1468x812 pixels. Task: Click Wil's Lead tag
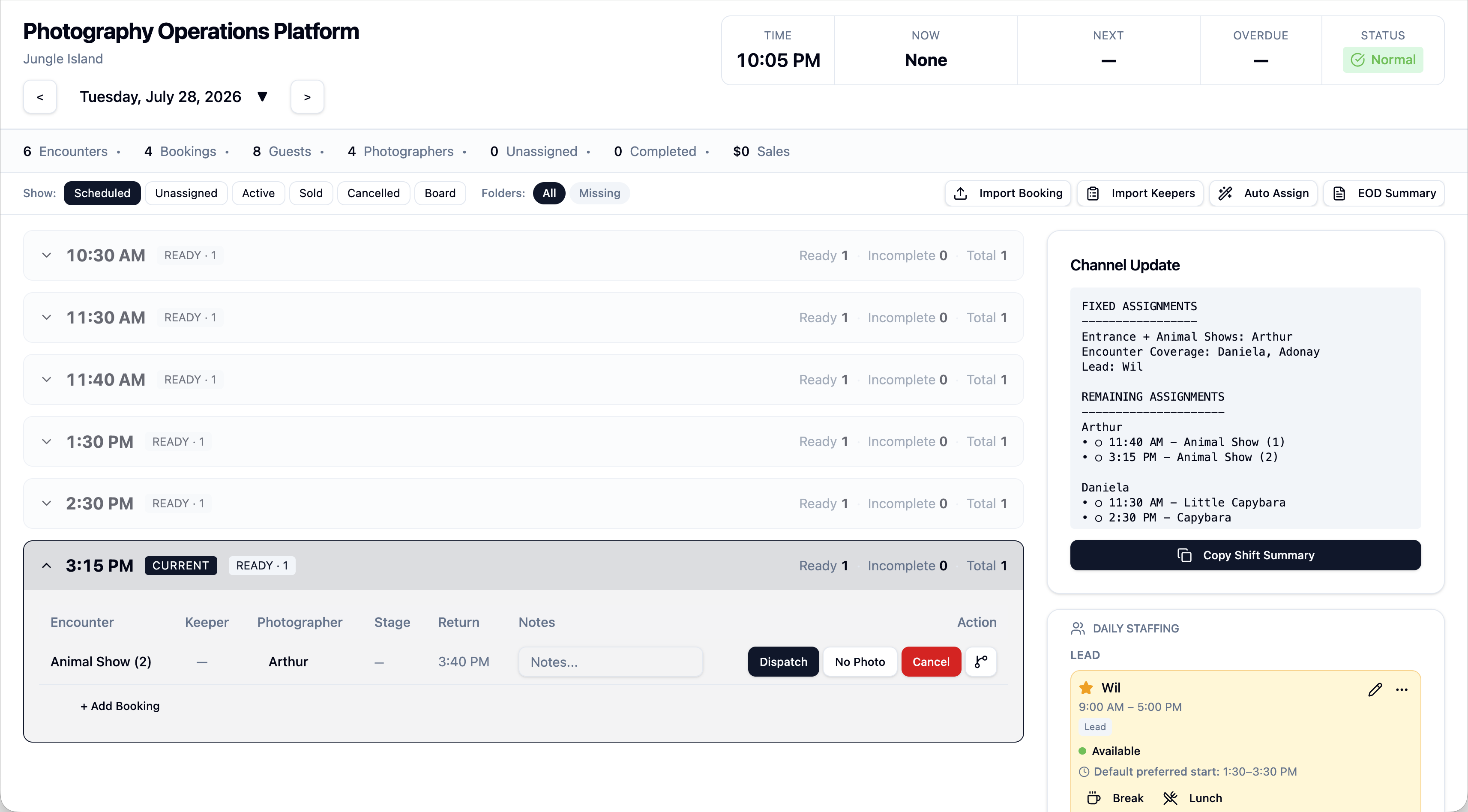click(1095, 727)
